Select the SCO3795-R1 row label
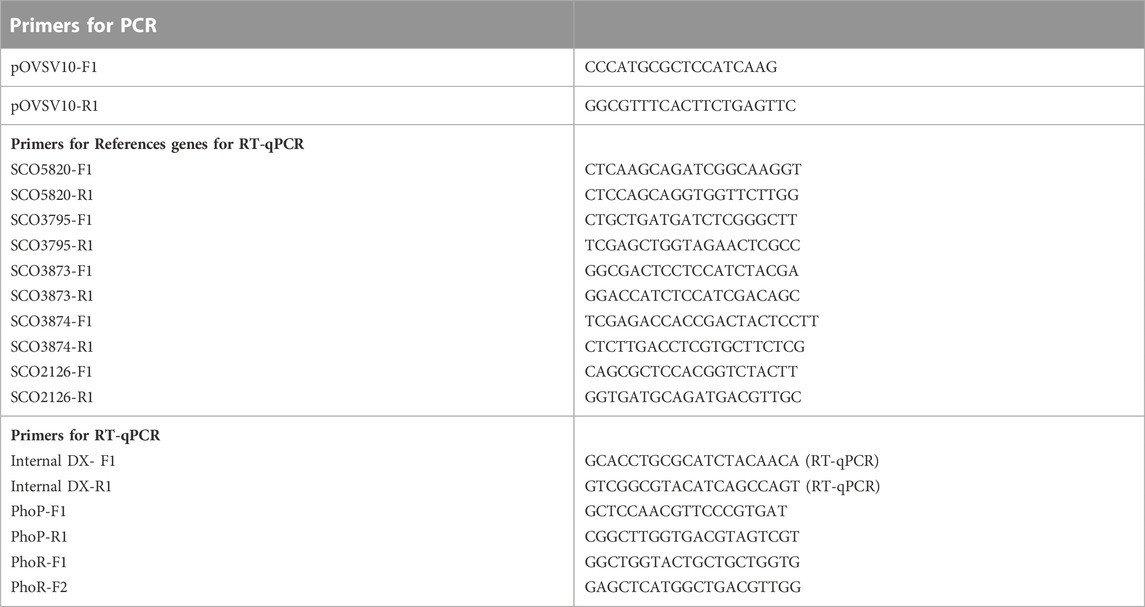1145x607 pixels. 52,245
